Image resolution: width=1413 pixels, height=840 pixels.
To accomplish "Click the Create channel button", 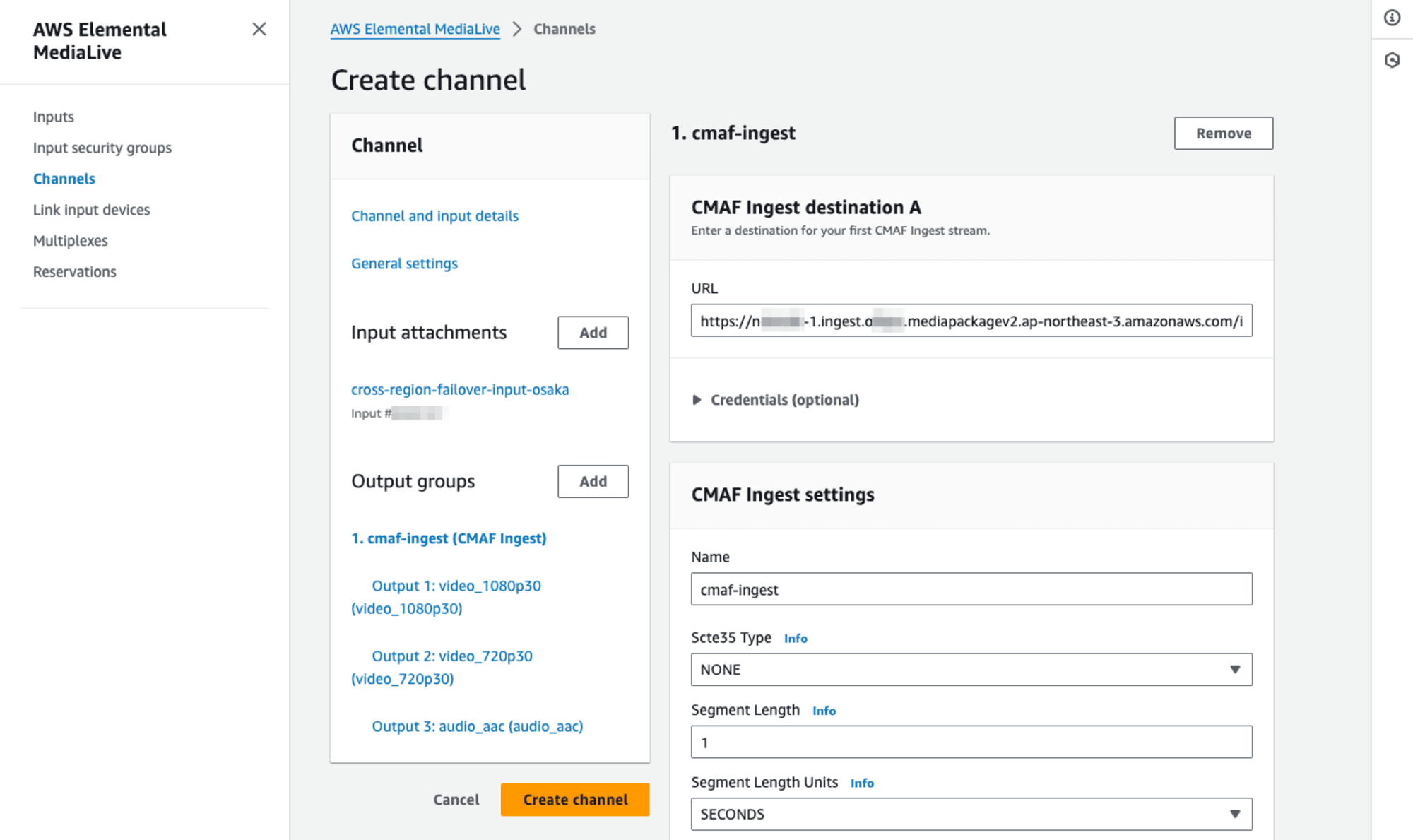I will [575, 800].
